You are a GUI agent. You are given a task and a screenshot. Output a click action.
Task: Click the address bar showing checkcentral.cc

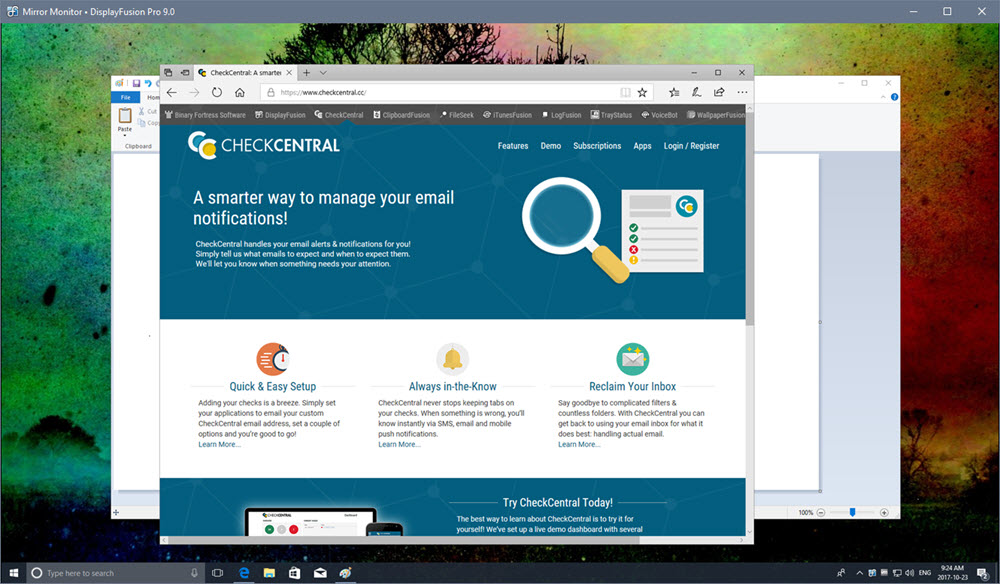tap(400, 91)
